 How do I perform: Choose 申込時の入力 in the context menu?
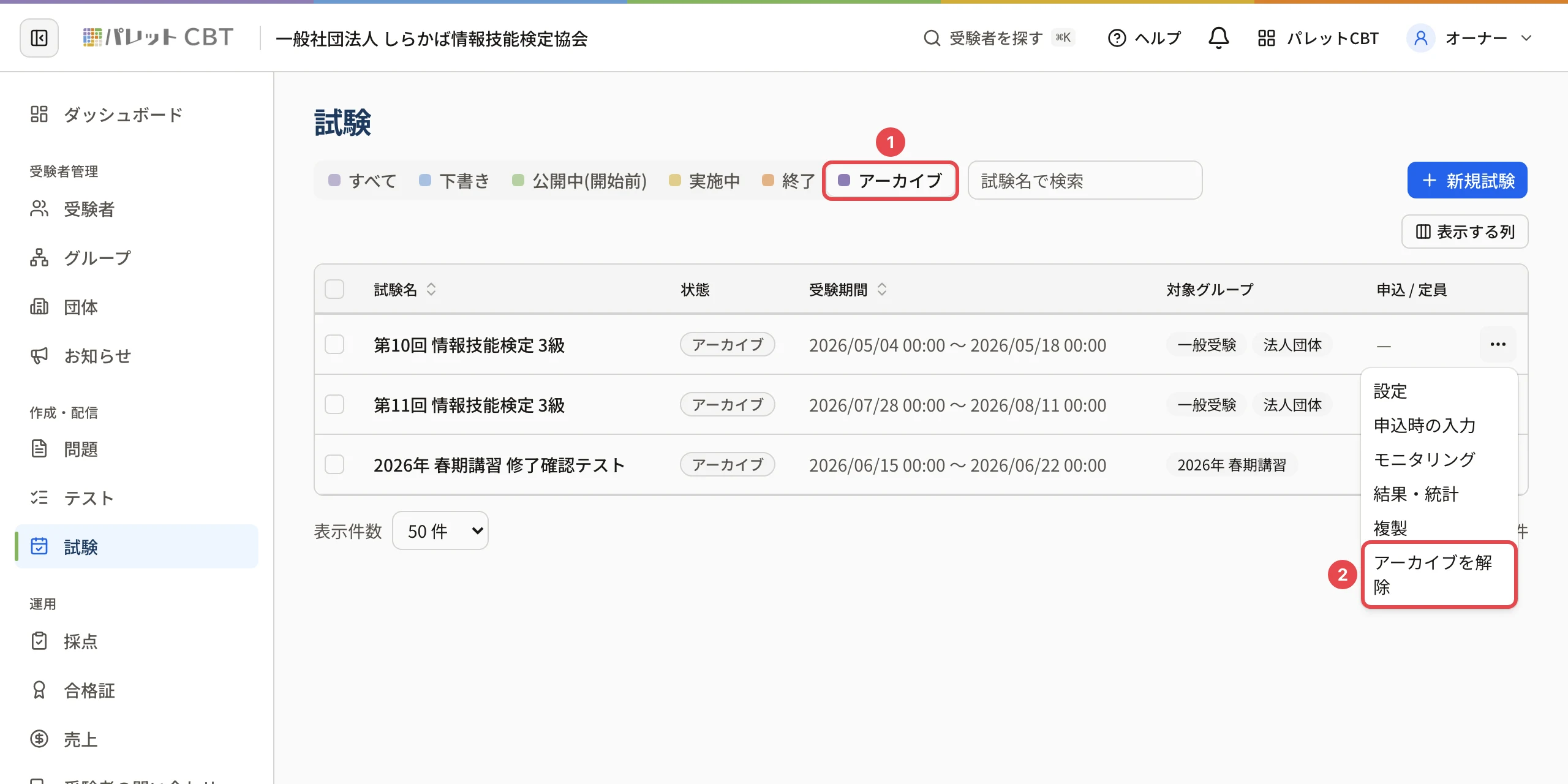click(1439, 425)
